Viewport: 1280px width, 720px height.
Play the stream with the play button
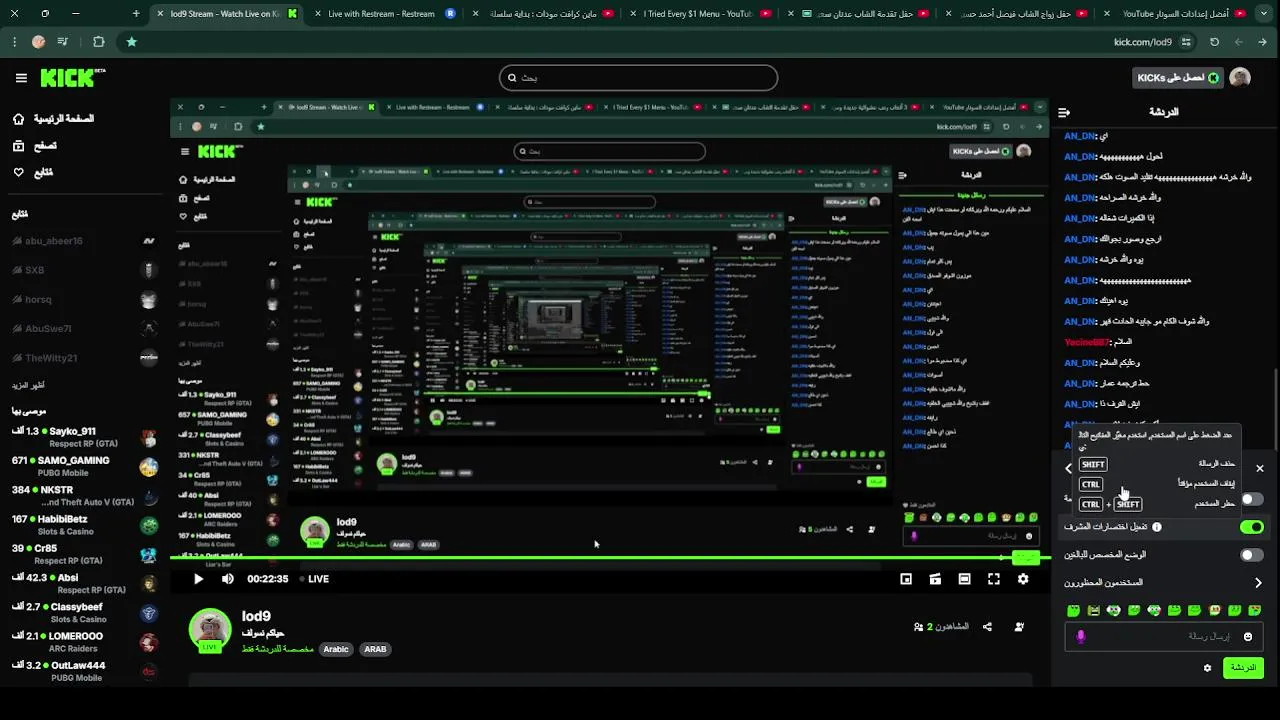(198, 579)
